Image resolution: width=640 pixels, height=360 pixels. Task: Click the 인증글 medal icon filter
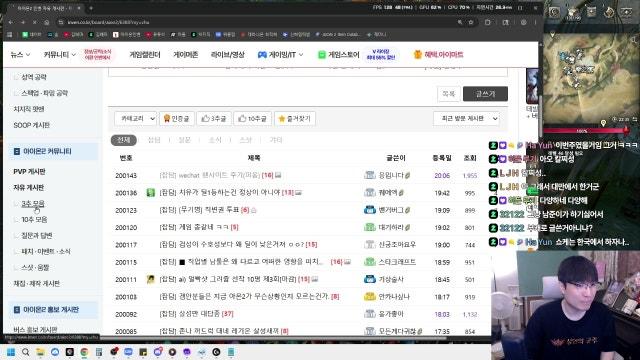(x=167, y=118)
